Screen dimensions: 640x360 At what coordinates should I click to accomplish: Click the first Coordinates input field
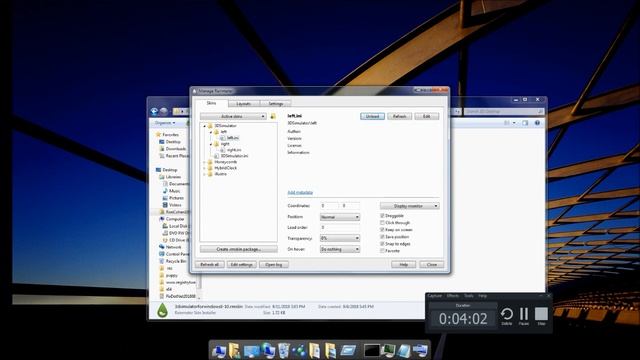[329, 206]
